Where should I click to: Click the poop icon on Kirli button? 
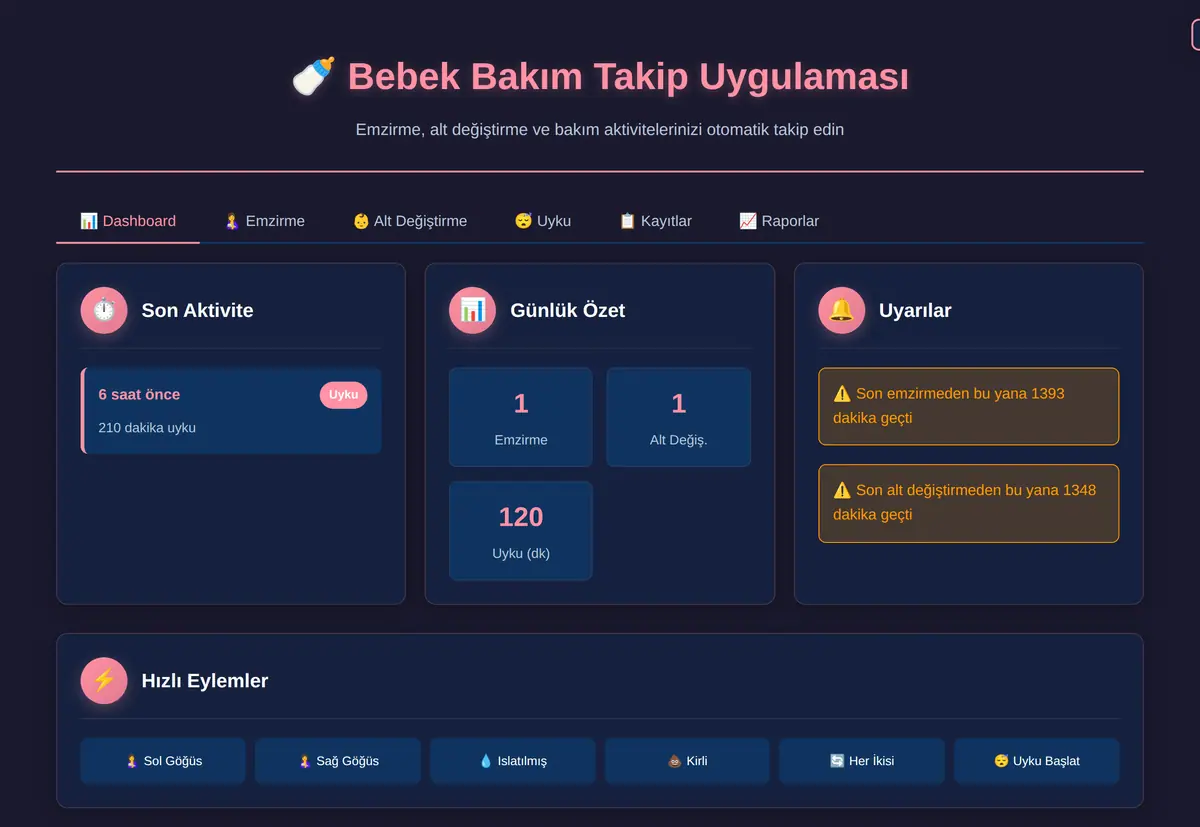point(674,761)
